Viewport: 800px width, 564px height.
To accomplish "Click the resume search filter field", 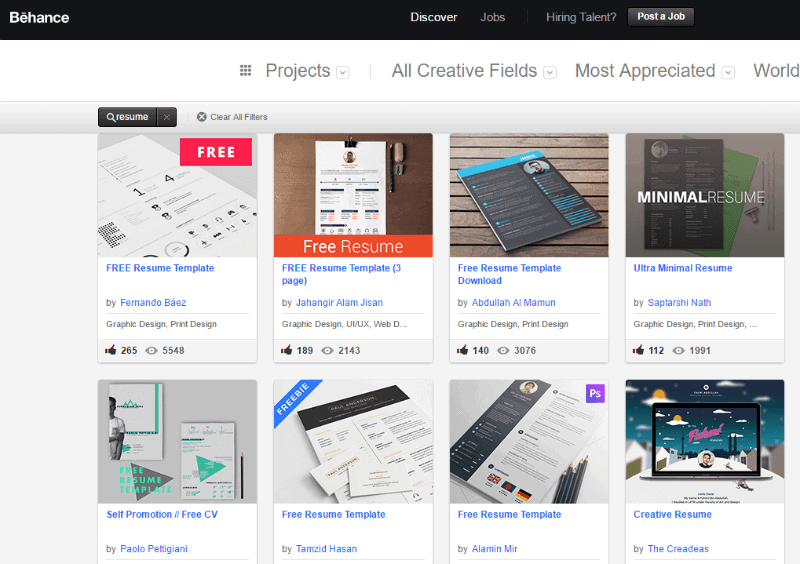I will click(128, 117).
